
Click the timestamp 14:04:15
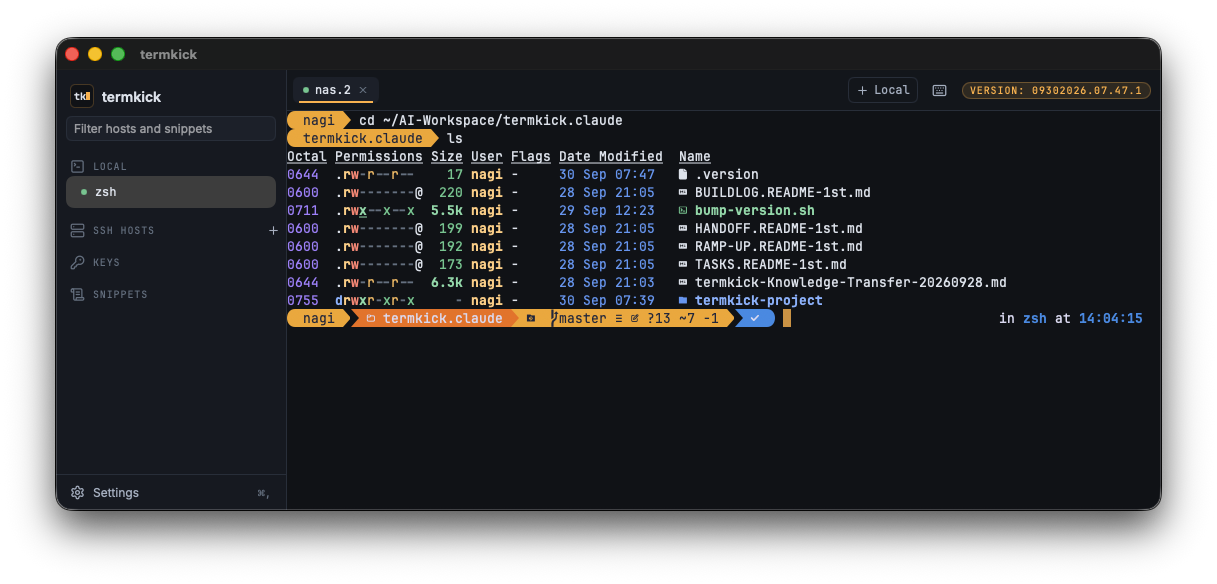point(1110,318)
